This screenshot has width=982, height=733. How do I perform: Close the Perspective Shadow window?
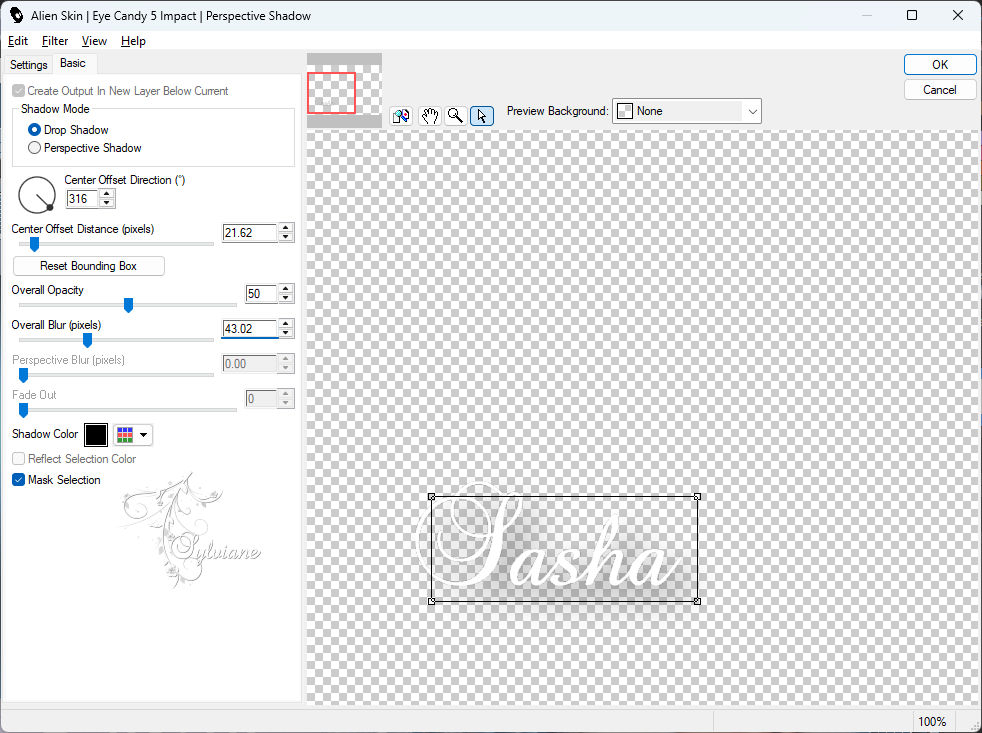(958, 15)
